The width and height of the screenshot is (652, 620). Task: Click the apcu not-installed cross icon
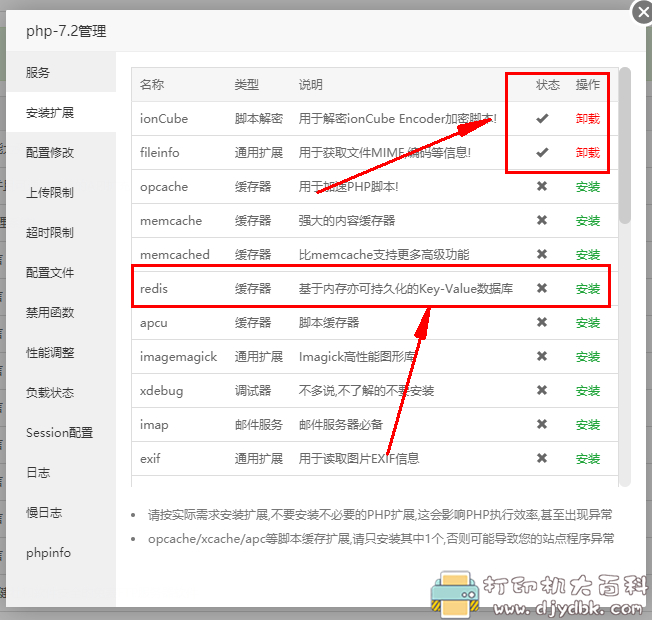tap(542, 322)
